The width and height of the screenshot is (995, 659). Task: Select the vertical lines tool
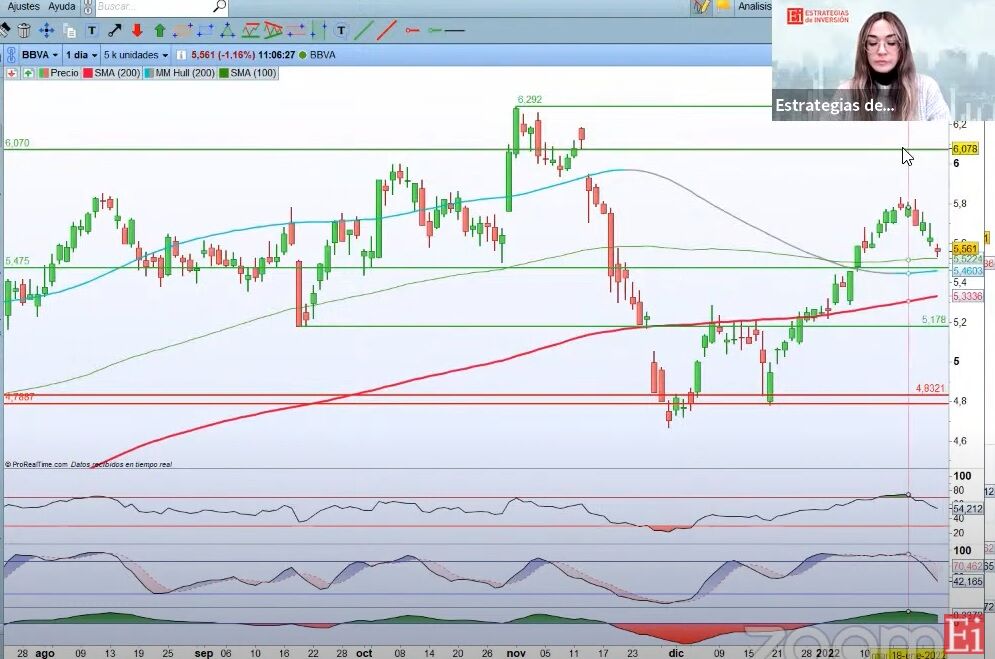(x=319, y=30)
